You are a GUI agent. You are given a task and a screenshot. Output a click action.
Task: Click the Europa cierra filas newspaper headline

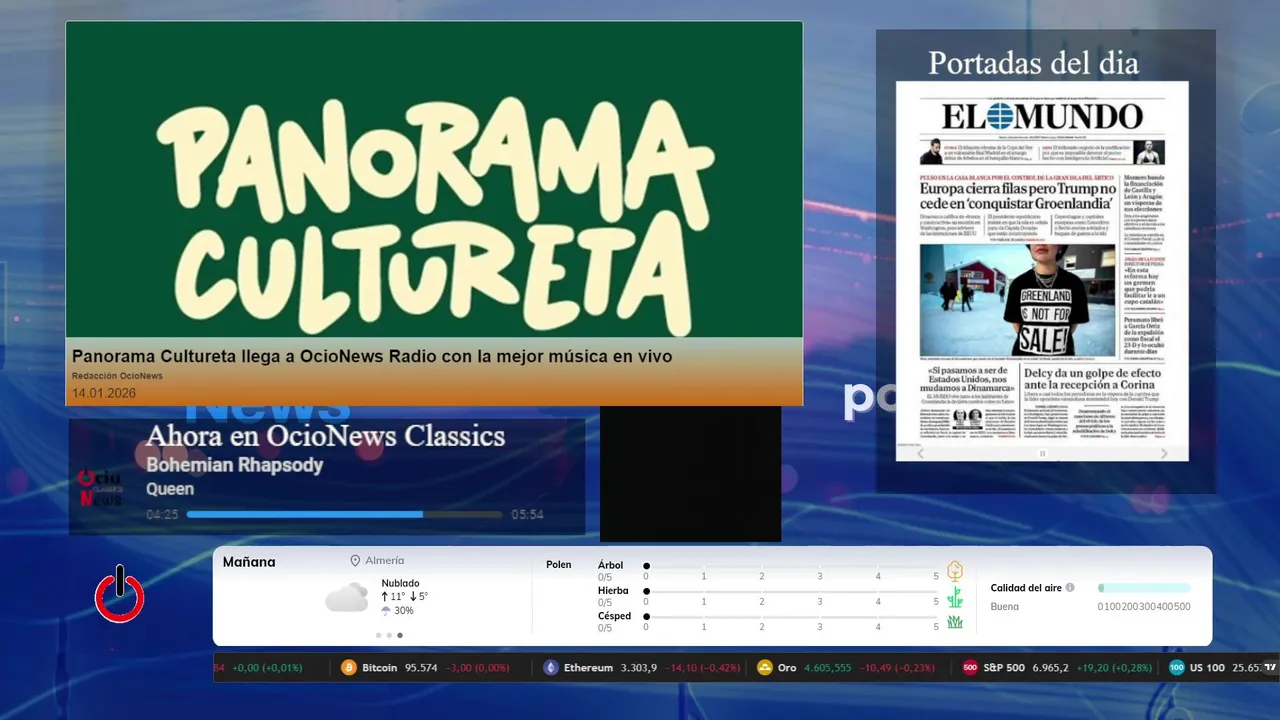[x=1018, y=196]
